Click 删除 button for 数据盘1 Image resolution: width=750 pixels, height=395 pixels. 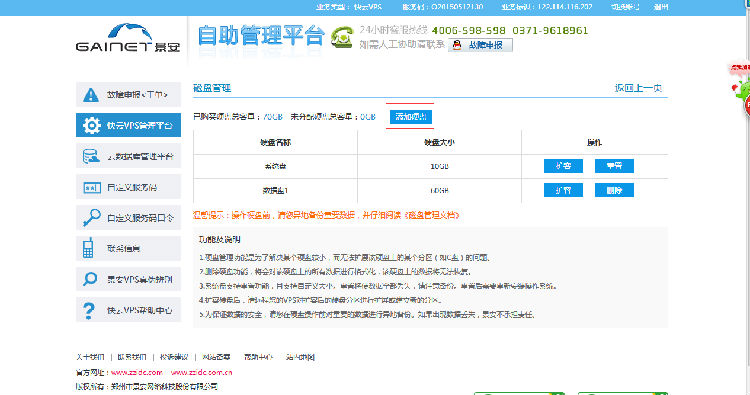[614, 190]
